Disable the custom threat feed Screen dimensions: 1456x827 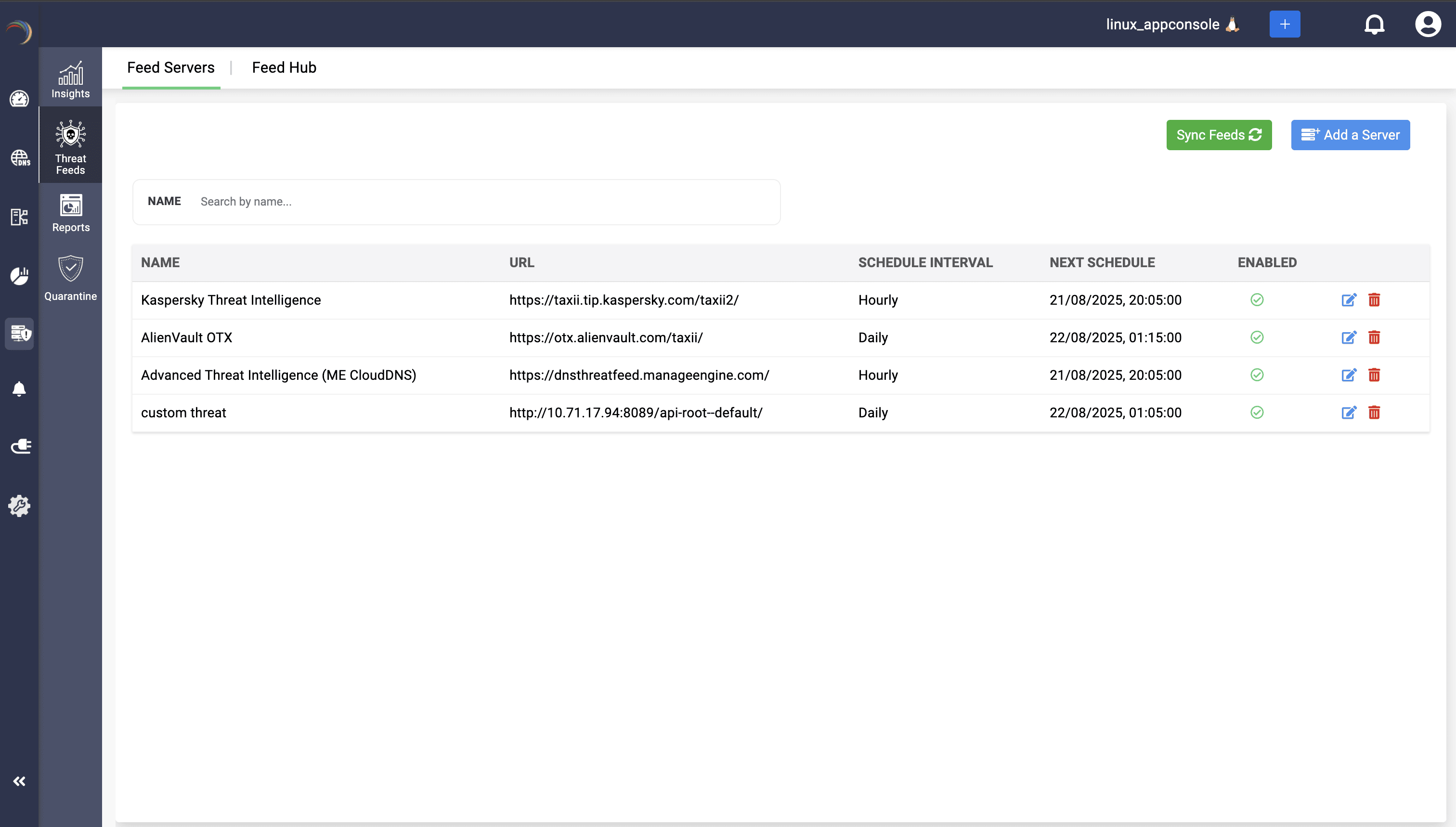click(1257, 413)
